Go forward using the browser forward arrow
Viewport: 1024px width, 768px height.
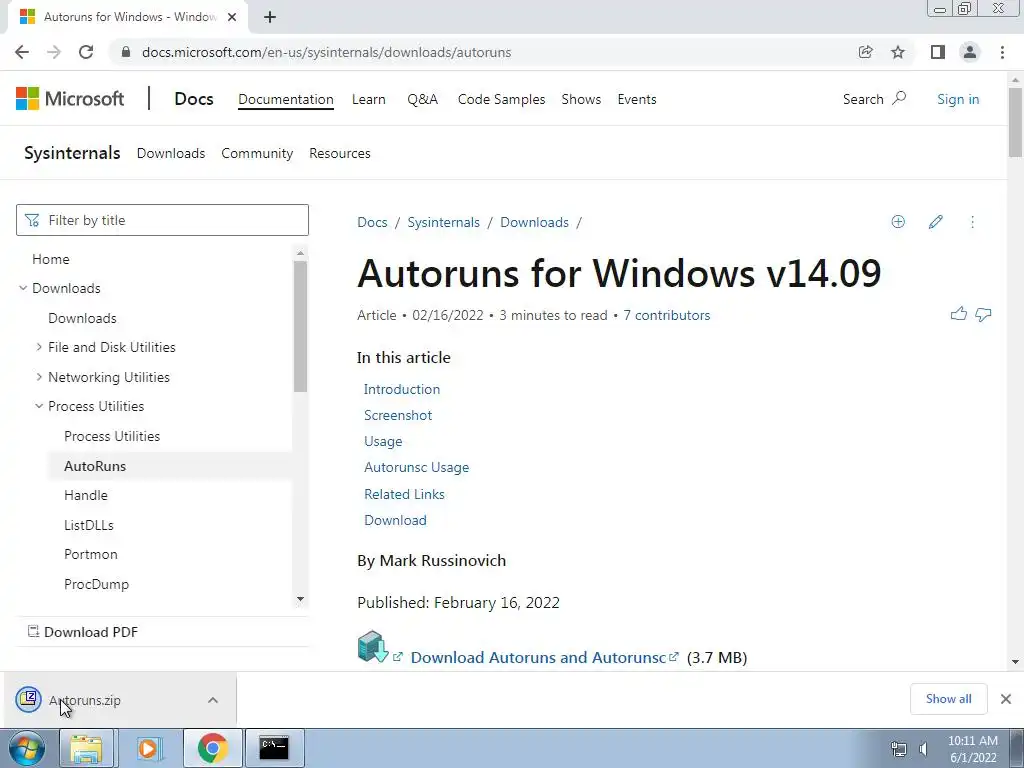click(x=54, y=52)
